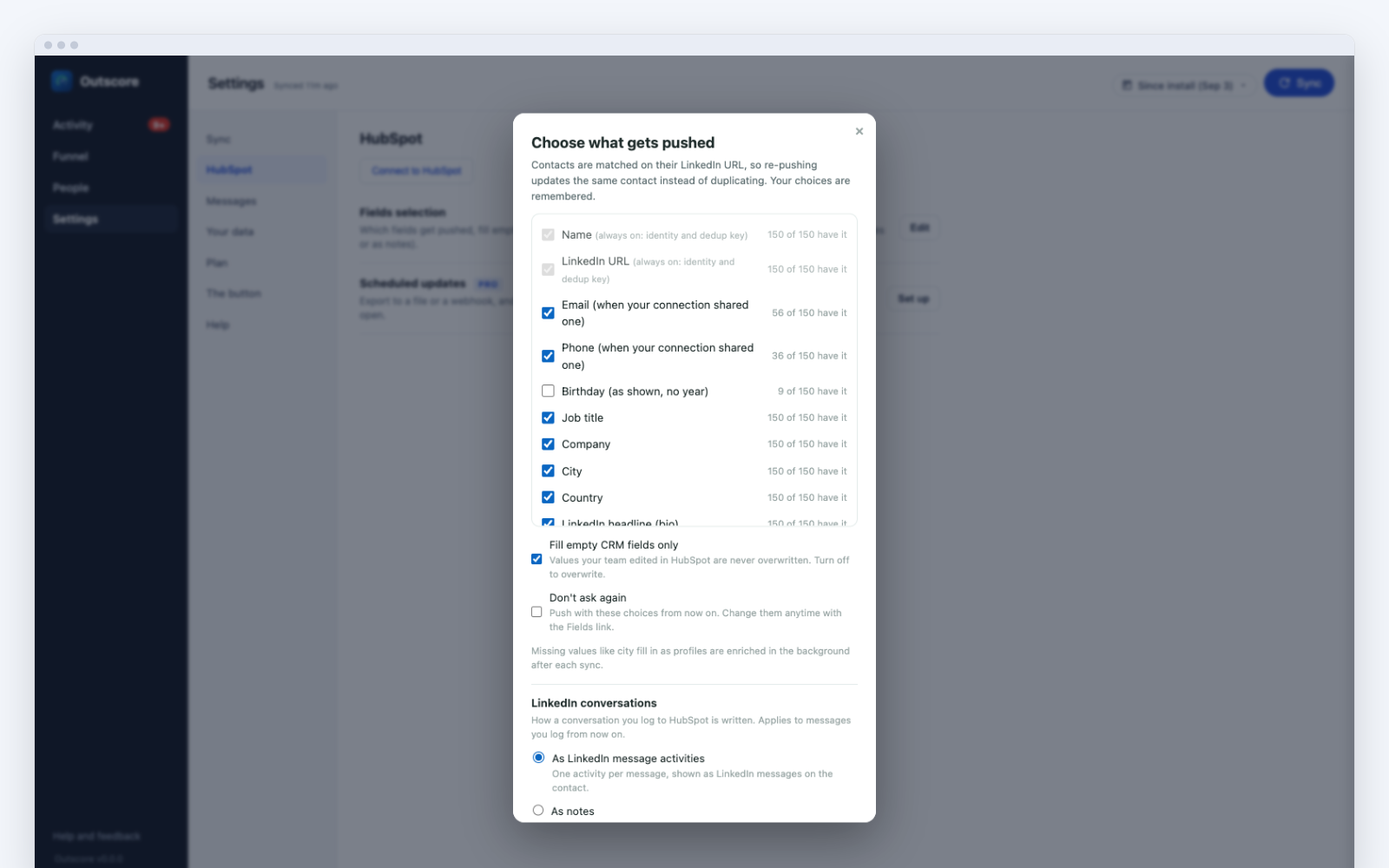Toggle the Company checkbox
The width and height of the screenshot is (1389, 868).
click(x=548, y=444)
